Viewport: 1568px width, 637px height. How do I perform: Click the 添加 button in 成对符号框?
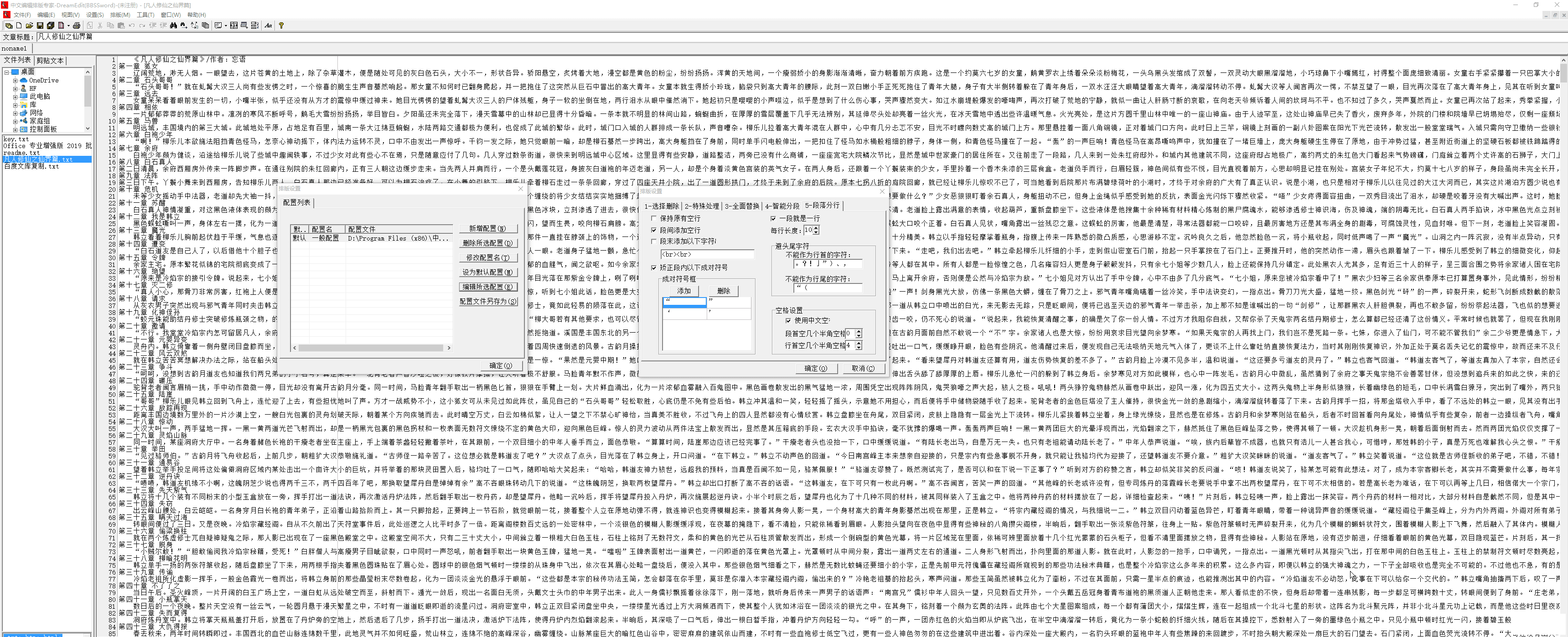(684, 291)
